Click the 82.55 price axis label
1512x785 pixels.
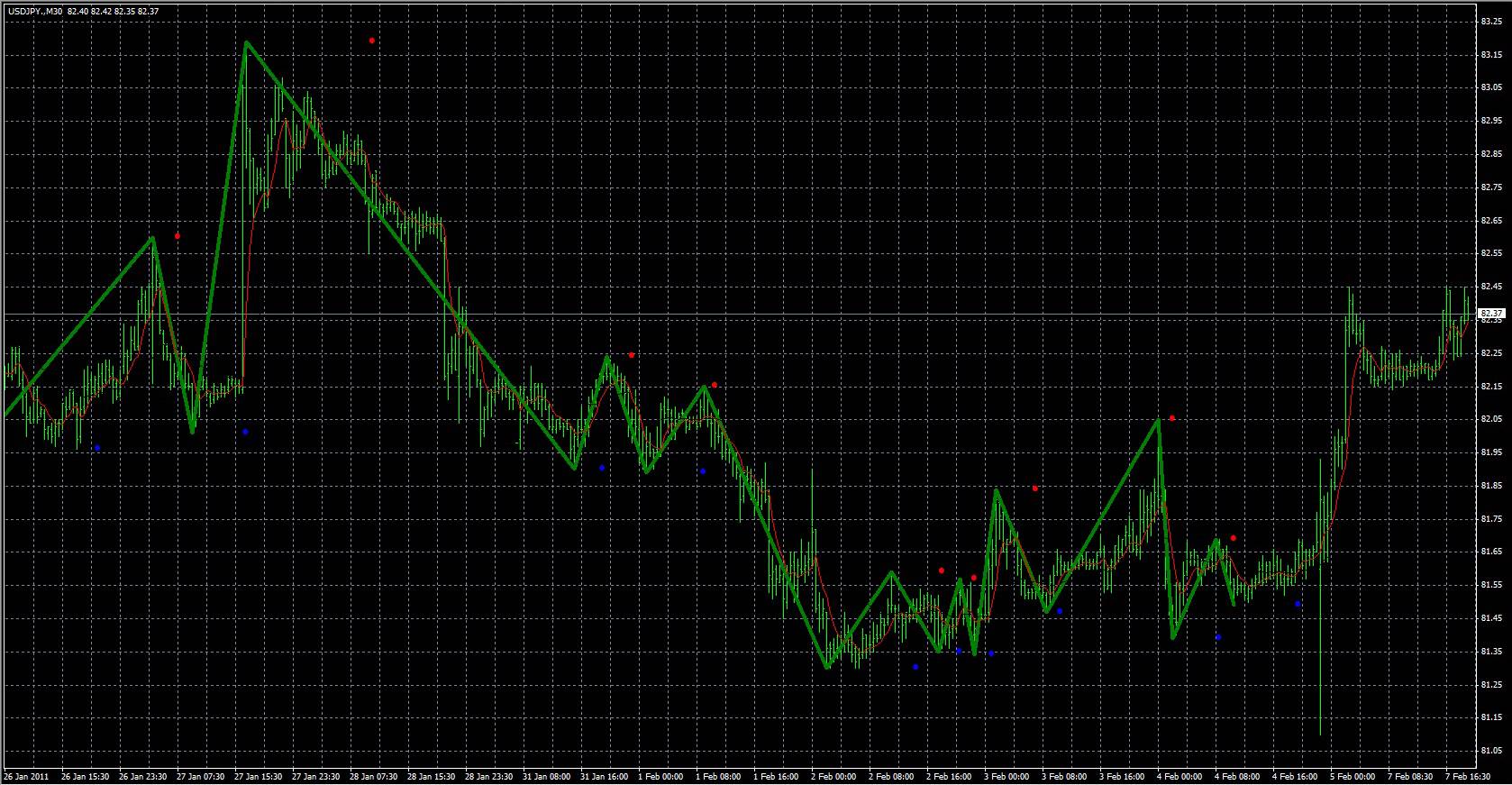1490,253
